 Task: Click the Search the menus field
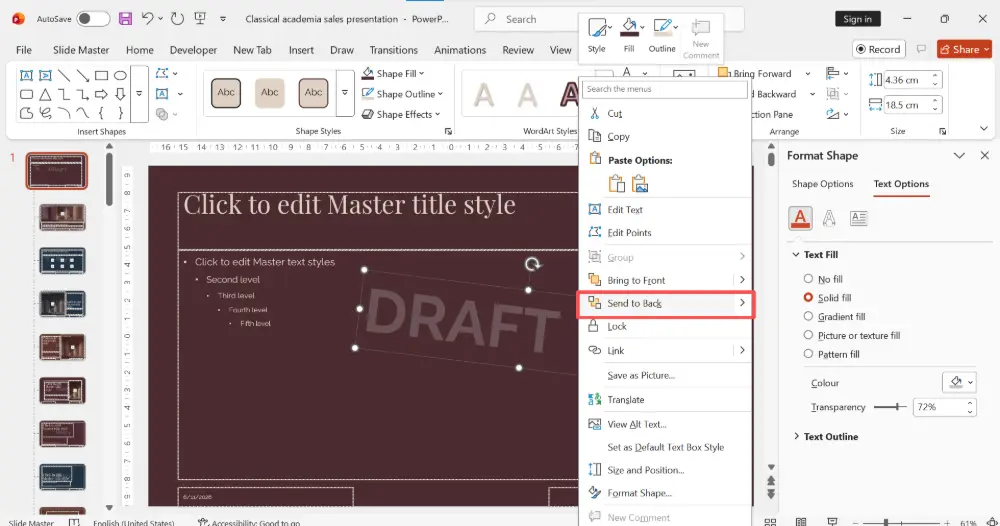665,89
